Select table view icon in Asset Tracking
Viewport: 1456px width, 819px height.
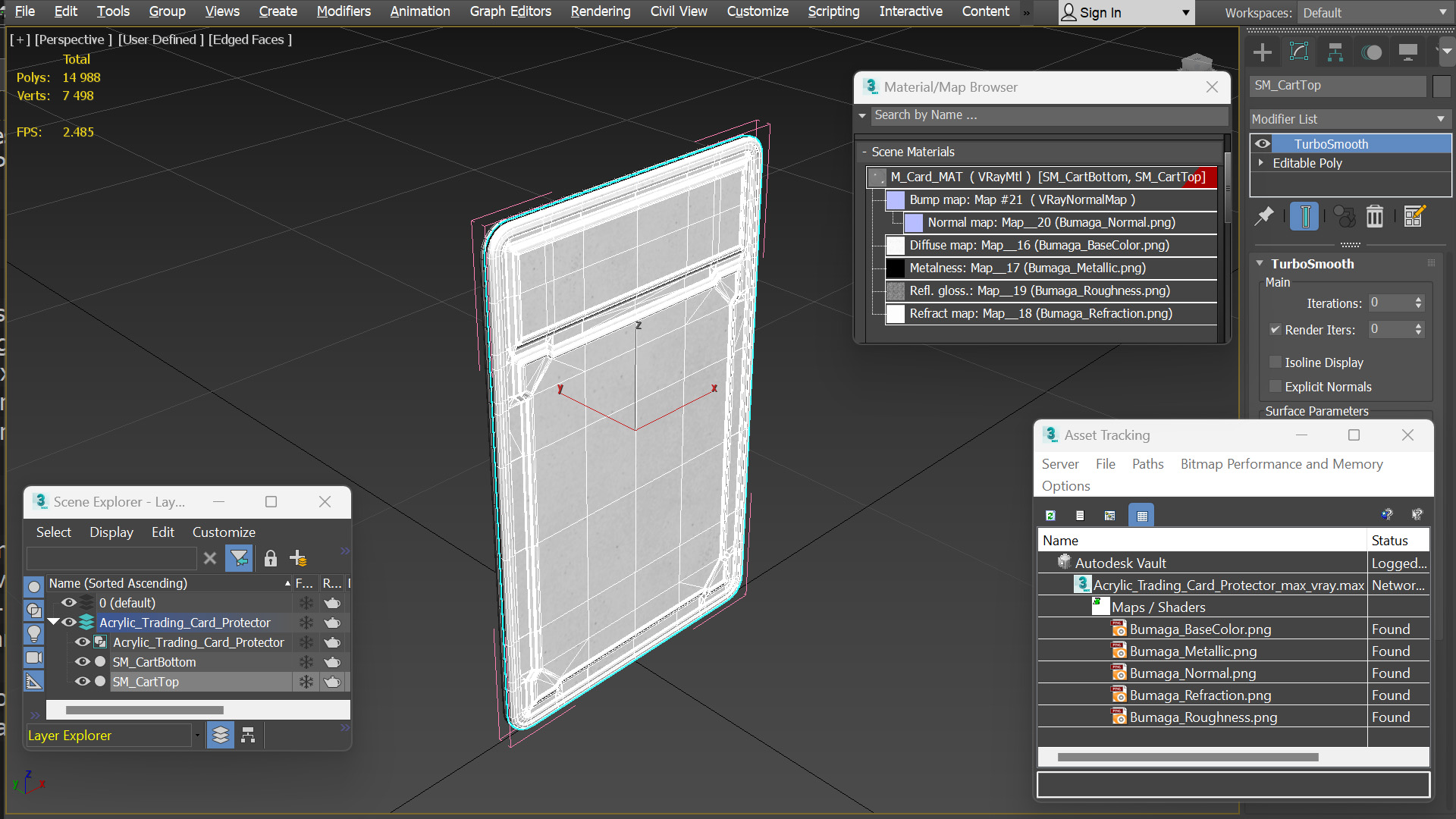point(1141,516)
